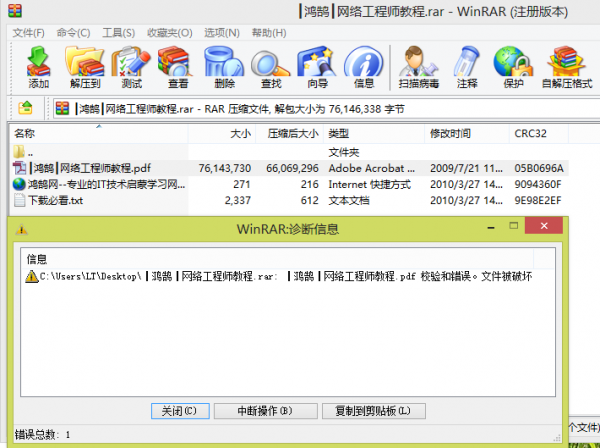Click the 保护 (Protect) toolbar icon
This screenshot has height=448, width=600.
(x=513, y=67)
